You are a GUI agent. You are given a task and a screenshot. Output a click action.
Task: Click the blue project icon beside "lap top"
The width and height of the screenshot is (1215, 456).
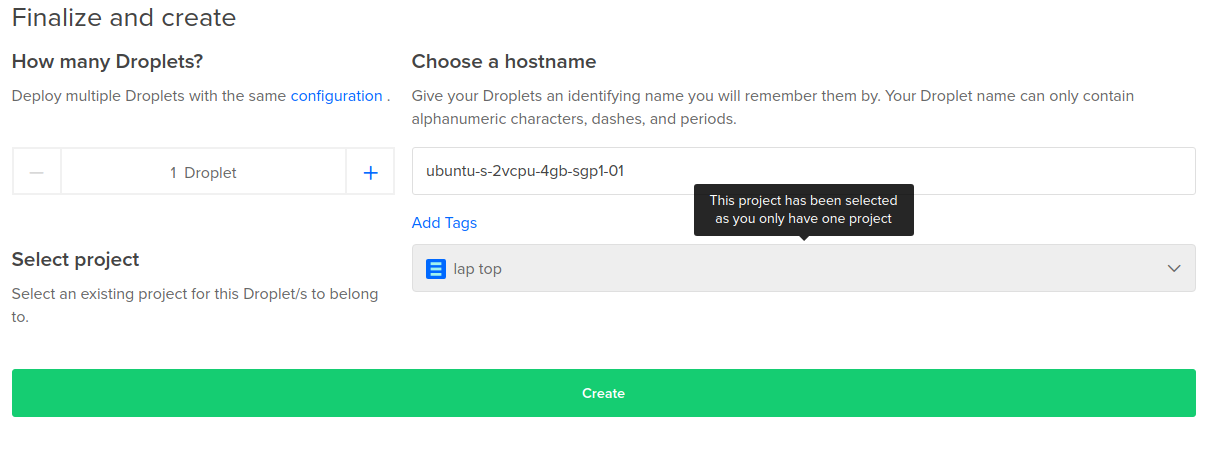point(436,268)
